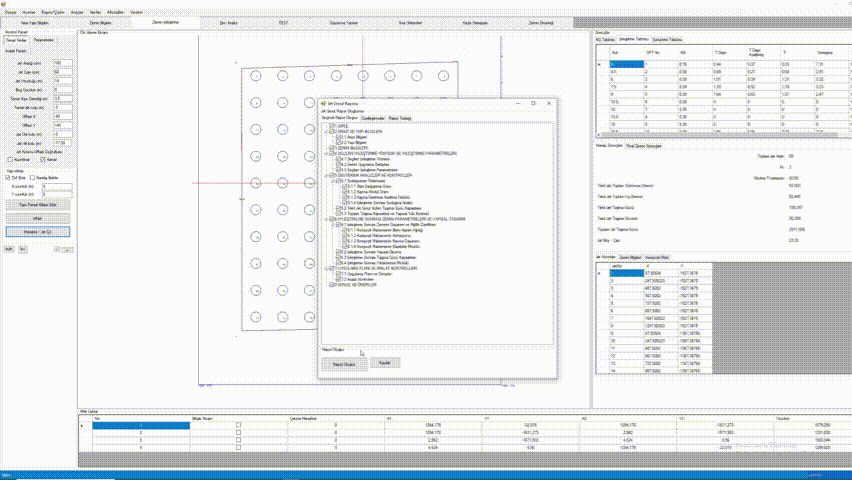The image size is (852, 480).
Task: Collapse the 7 UYGULAMA PLANI node
Action: tap(325, 268)
